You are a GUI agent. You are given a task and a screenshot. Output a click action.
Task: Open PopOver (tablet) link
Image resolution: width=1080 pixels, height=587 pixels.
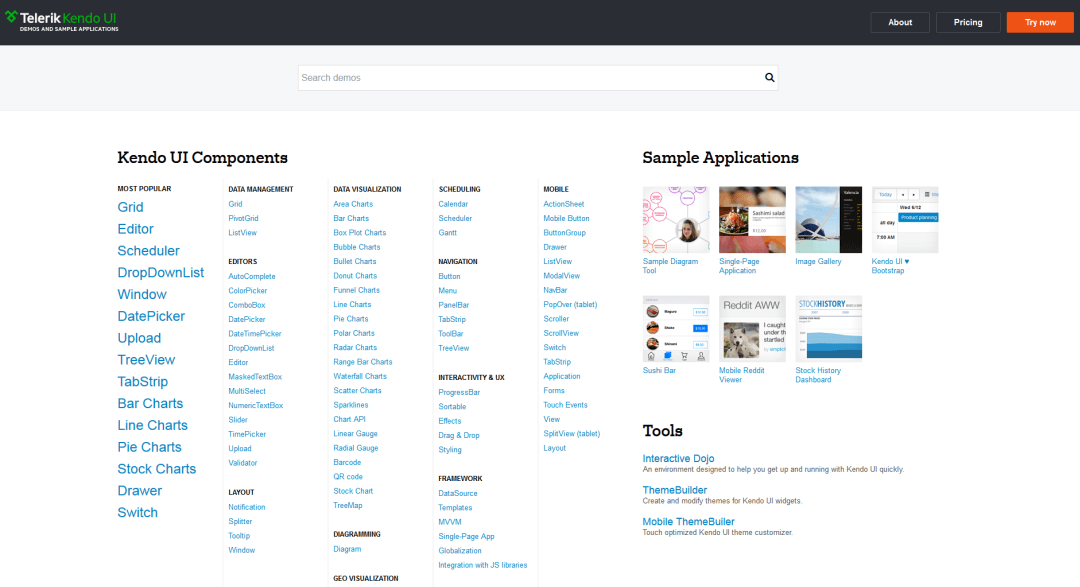[x=570, y=305]
